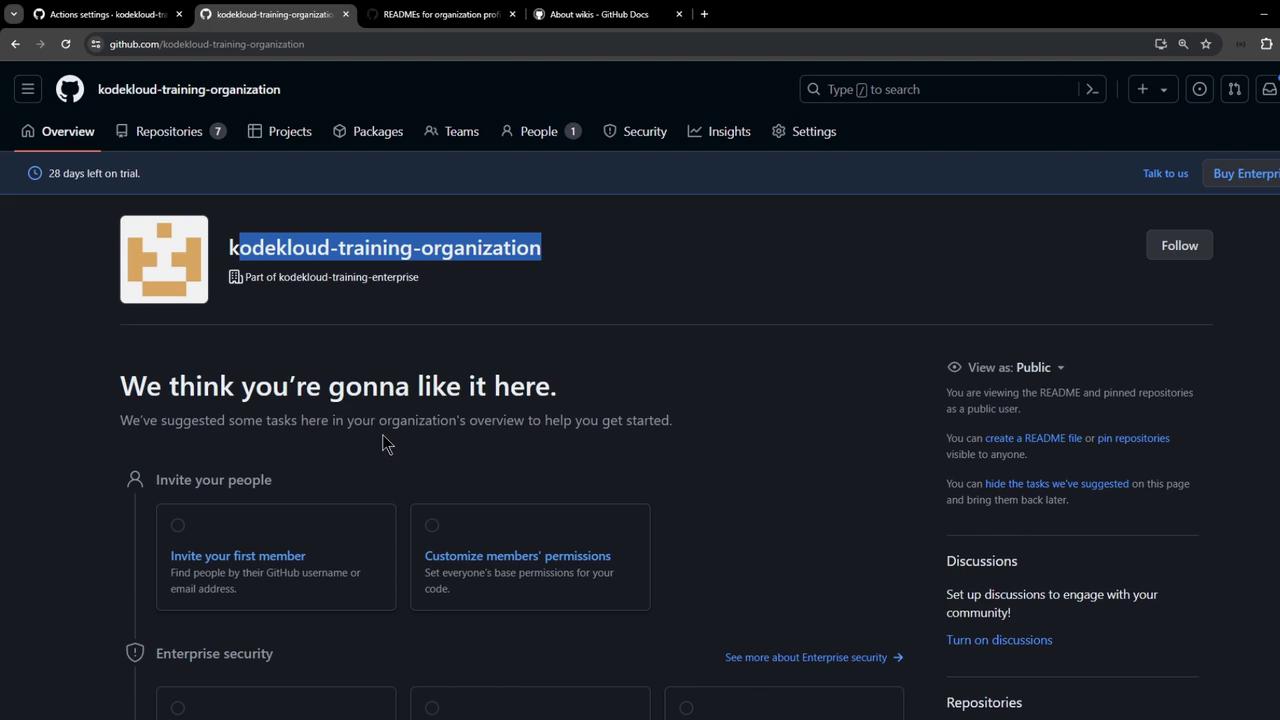
Task: Click the organization avatar image
Action: point(164,259)
